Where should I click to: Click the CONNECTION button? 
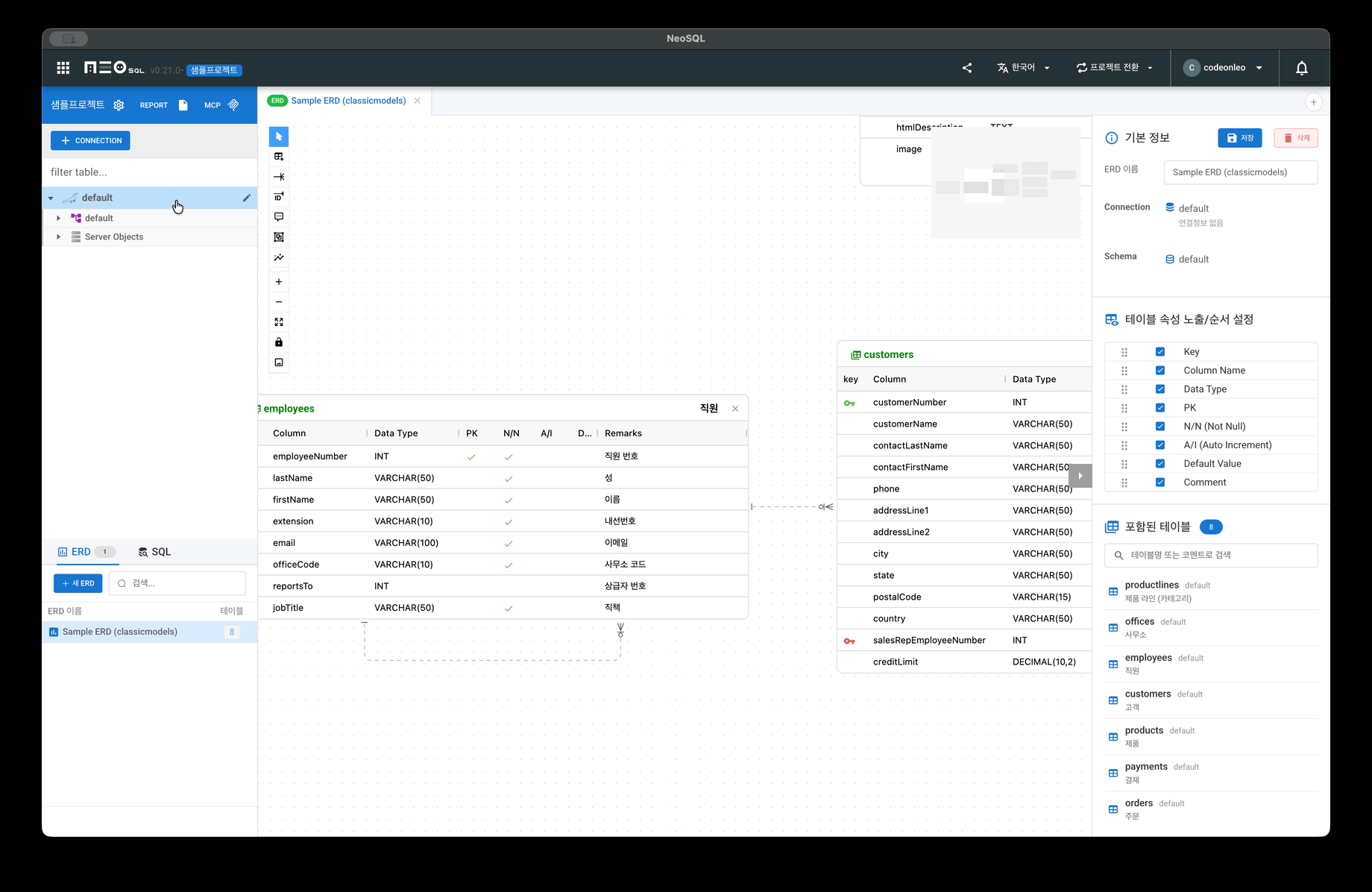click(x=90, y=140)
